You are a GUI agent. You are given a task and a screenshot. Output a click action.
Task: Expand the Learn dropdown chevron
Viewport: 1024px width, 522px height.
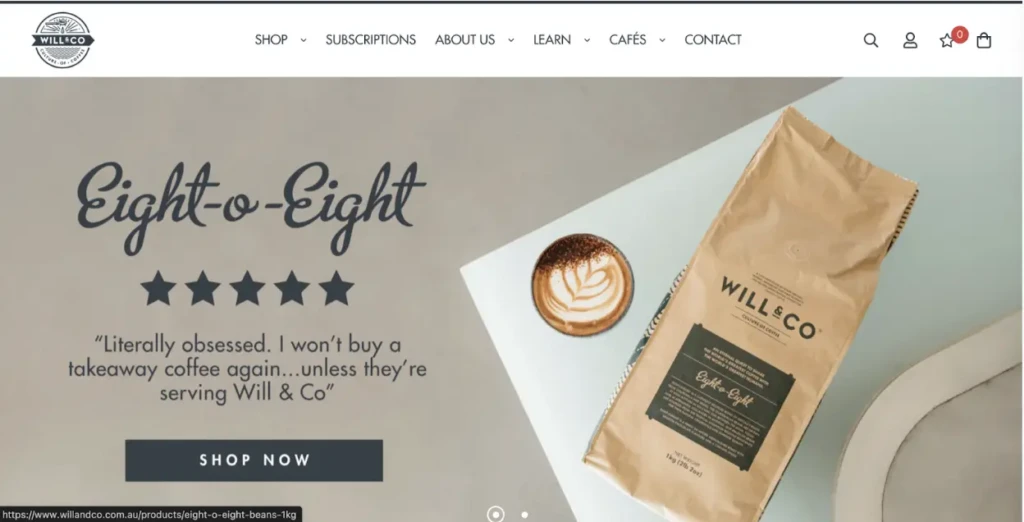point(586,41)
